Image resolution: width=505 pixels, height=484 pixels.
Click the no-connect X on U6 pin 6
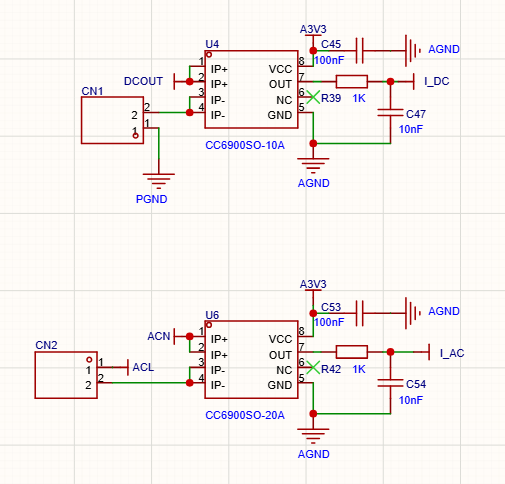pyautogui.click(x=313, y=367)
